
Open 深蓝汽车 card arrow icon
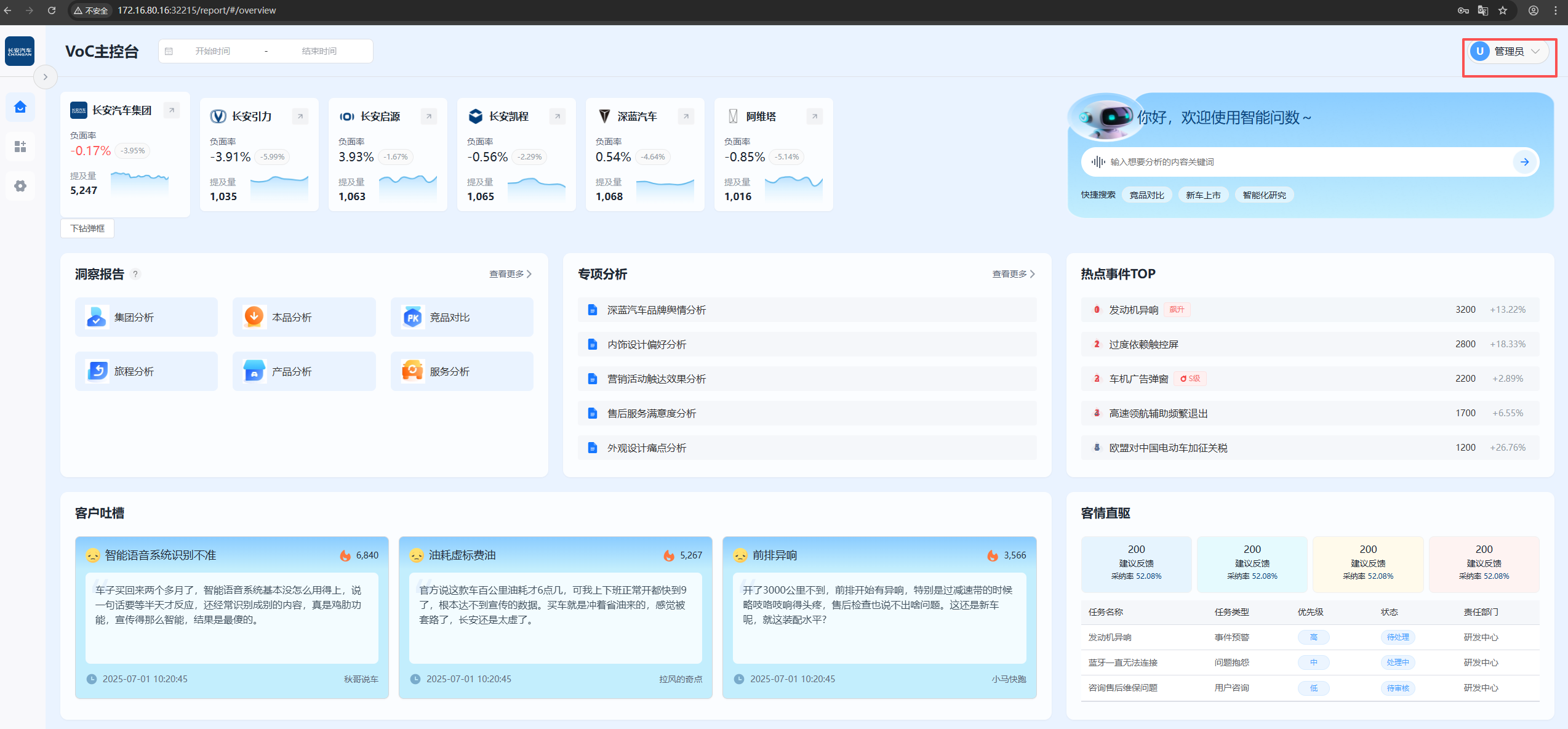[x=686, y=116]
